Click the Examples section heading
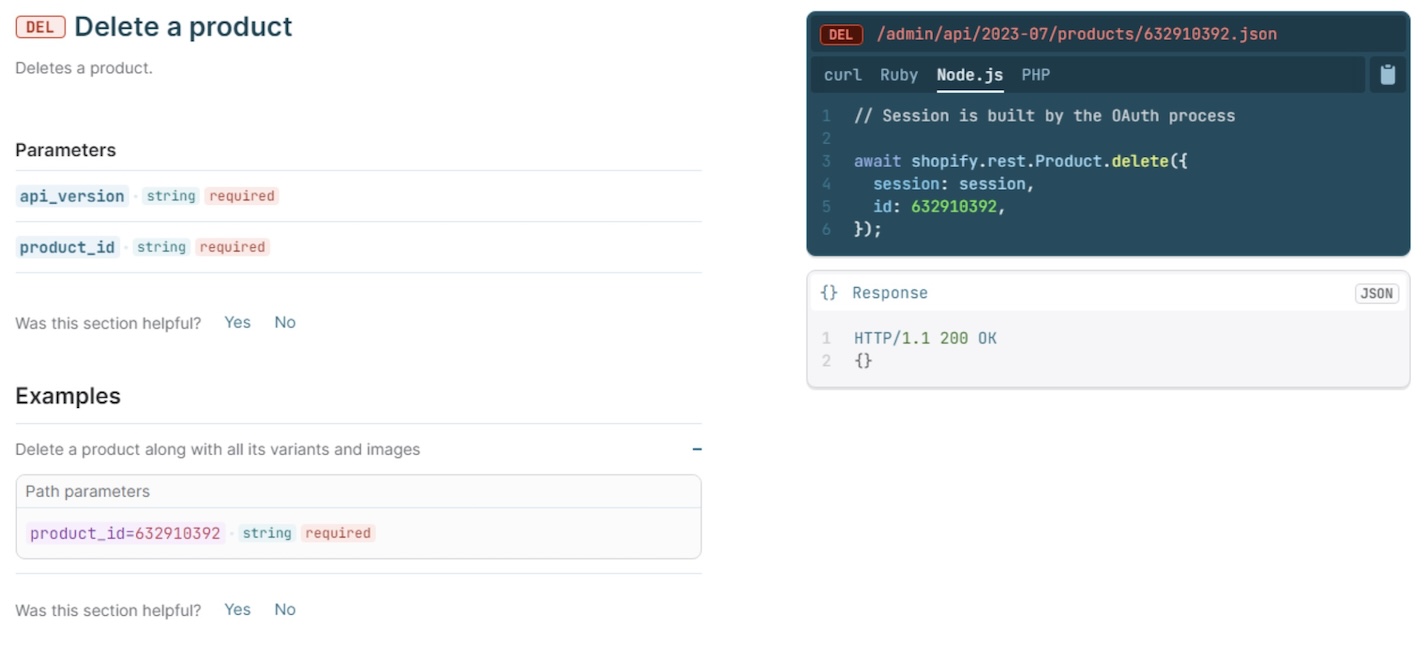Screen dimensions: 1424x653 (68, 396)
